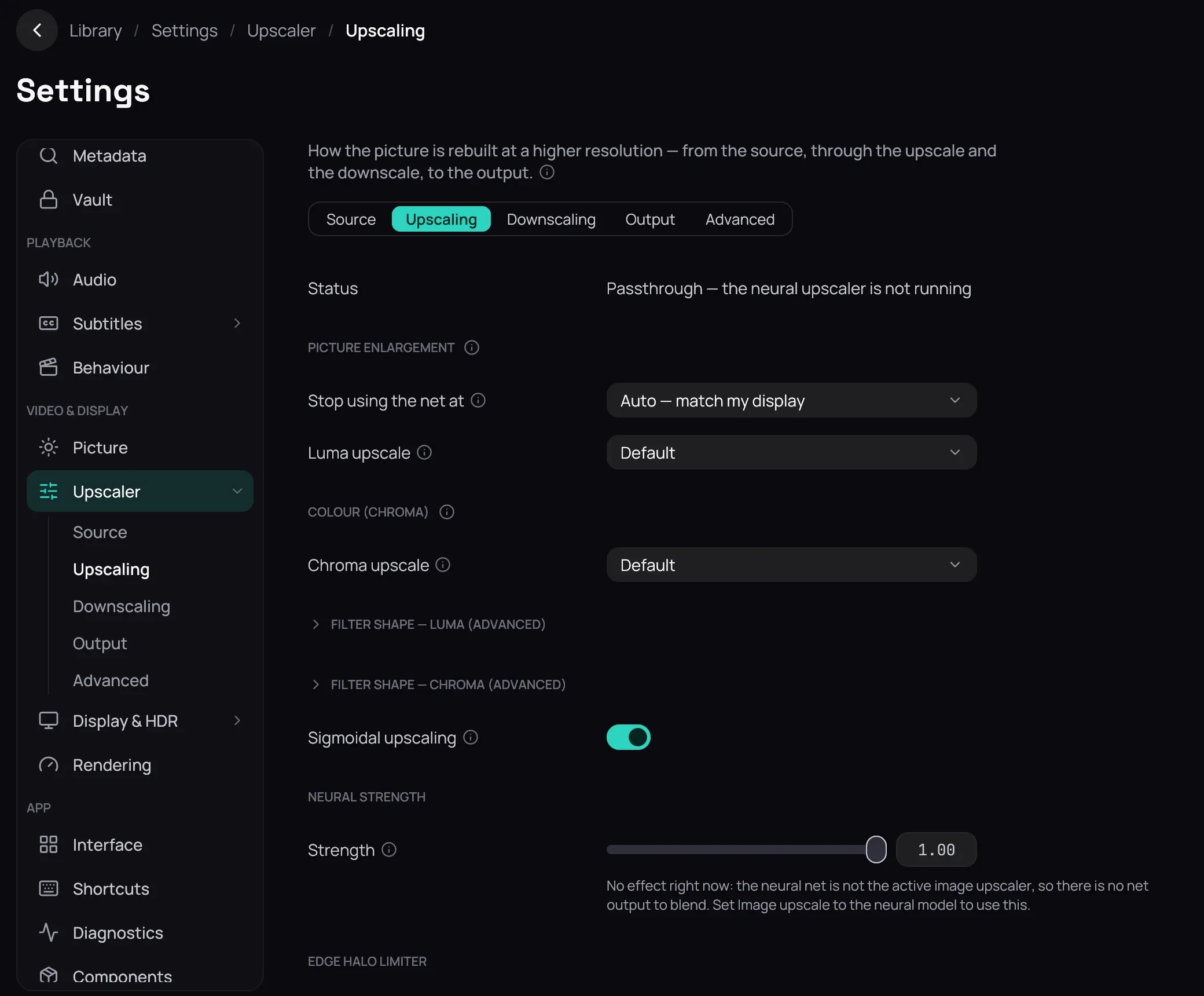Click Upscaler in the breadcrumb
1204x996 pixels.
pyautogui.click(x=281, y=30)
